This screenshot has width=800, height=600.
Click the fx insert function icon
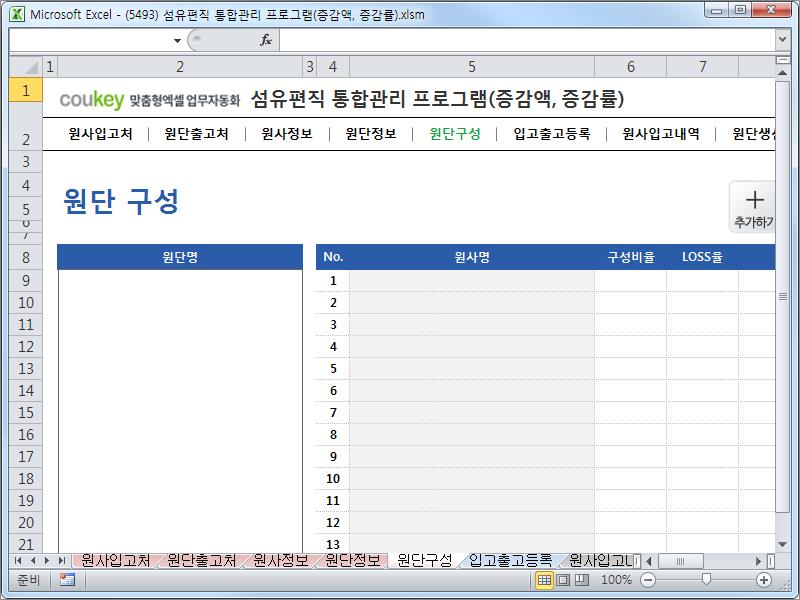coord(266,40)
